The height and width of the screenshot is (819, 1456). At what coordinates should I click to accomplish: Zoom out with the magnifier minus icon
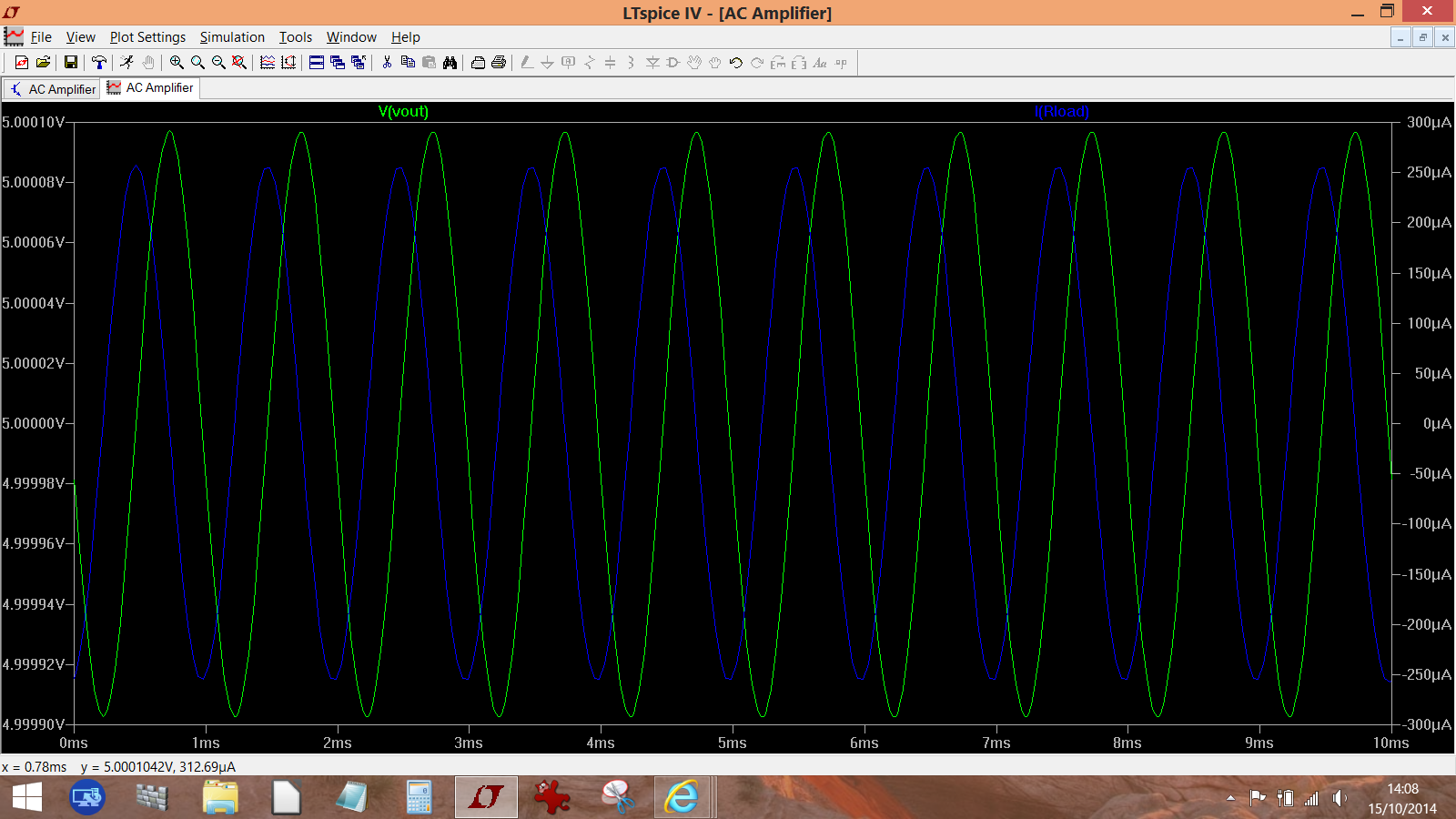click(x=218, y=63)
